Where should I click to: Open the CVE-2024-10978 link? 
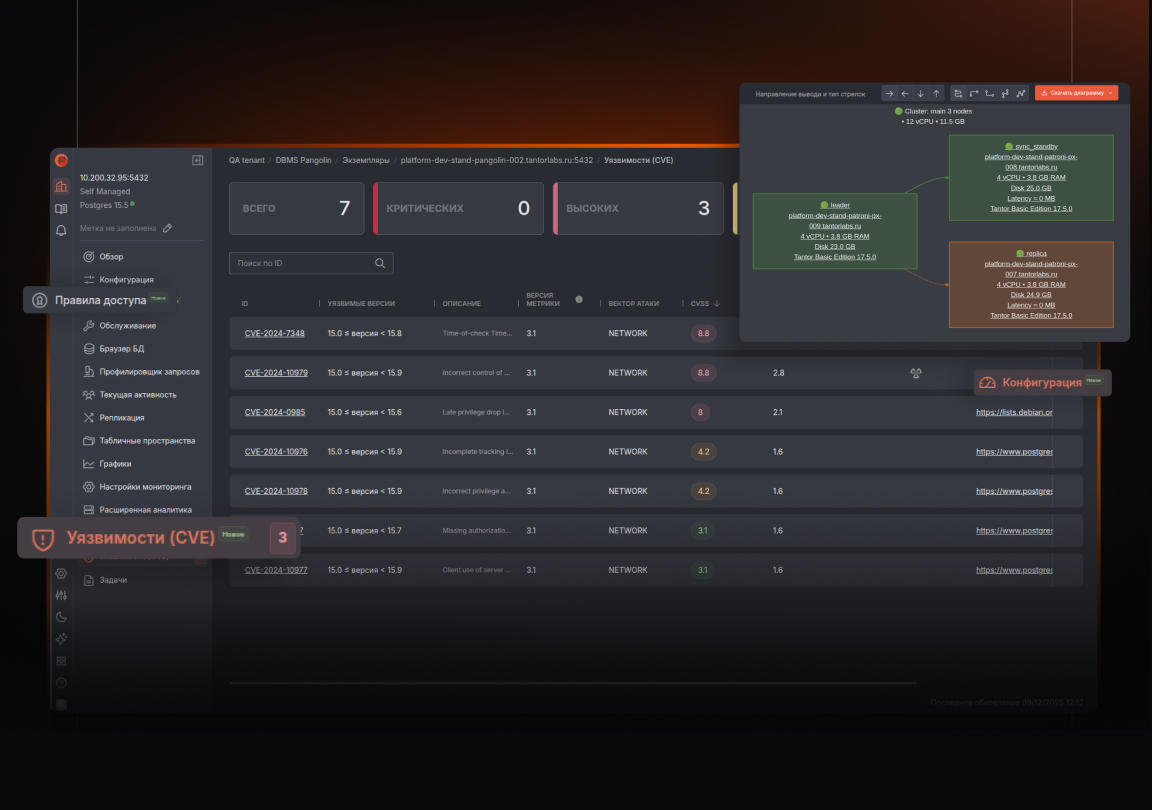point(276,491)
